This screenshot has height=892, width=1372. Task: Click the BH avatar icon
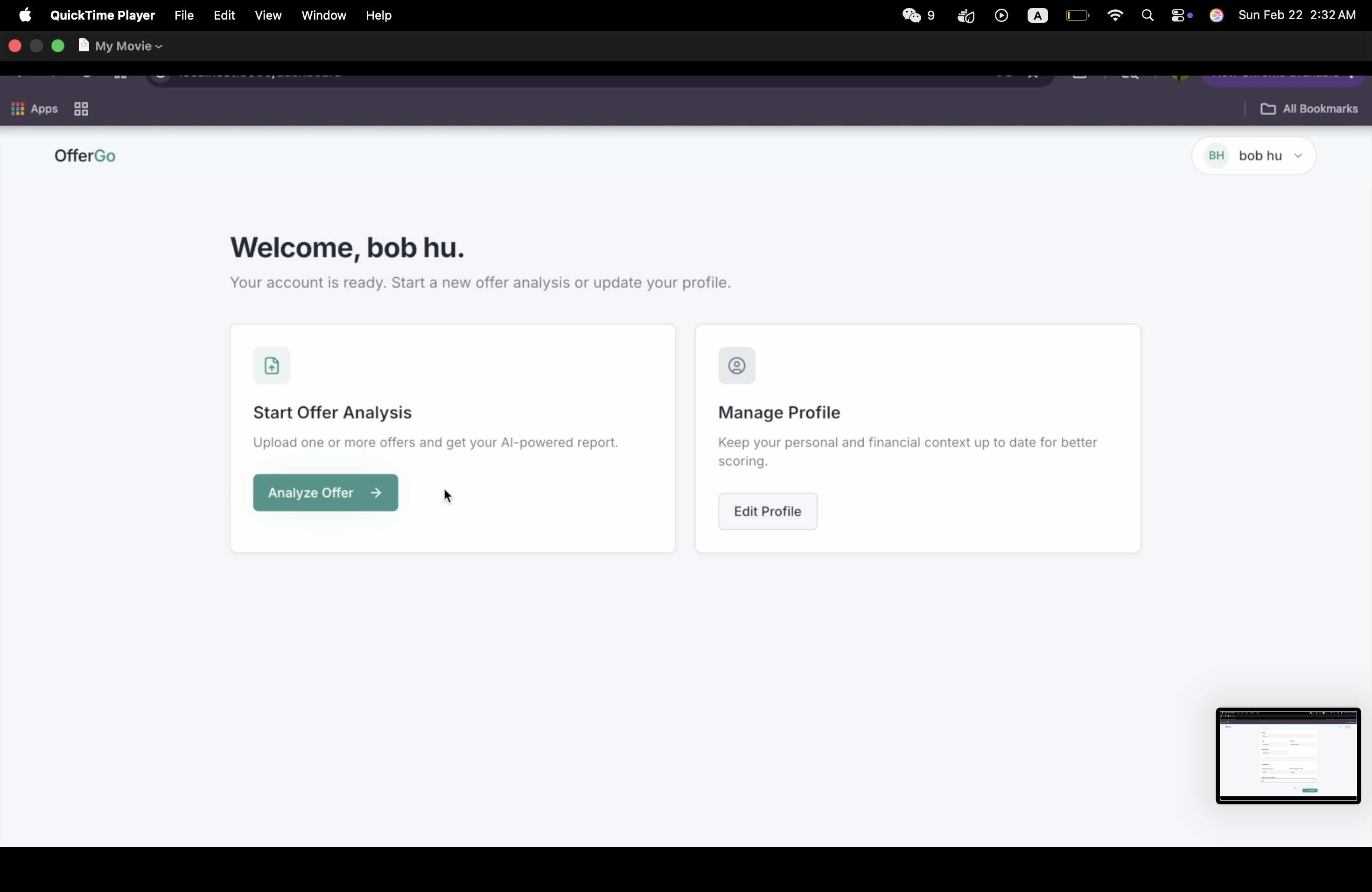click(1216, 155)
